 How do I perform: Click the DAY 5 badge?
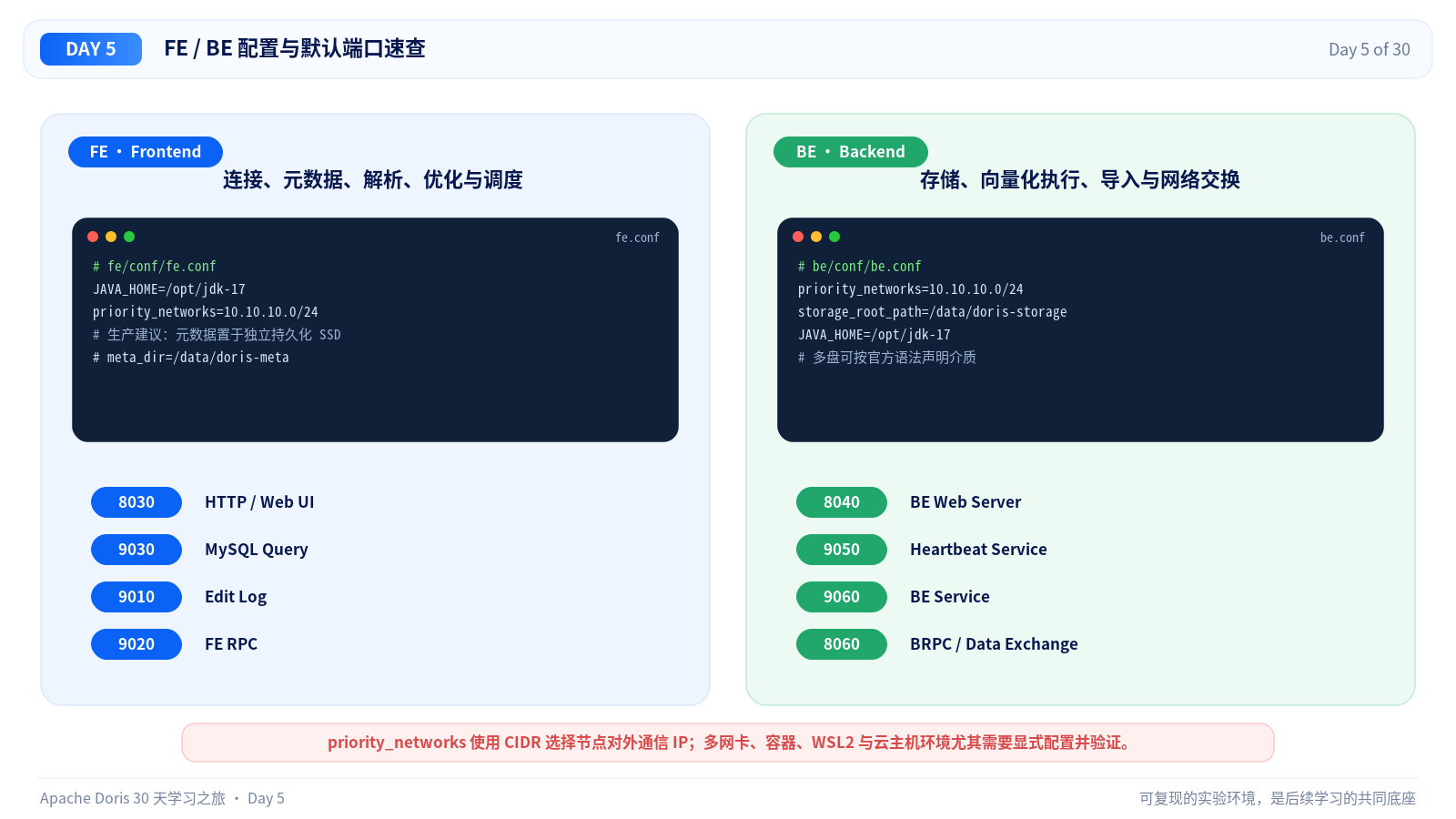pyautogui.click(x=91, y=49)
